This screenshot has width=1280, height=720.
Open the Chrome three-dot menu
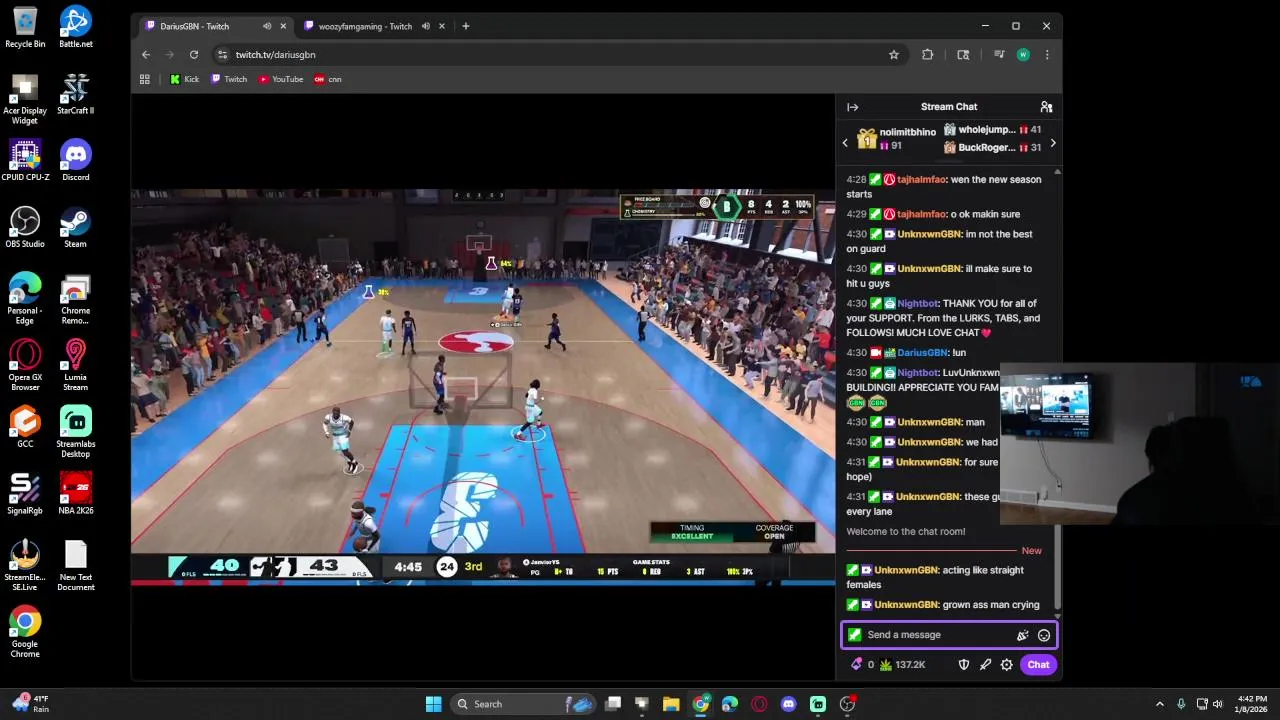[x=1047, y=55]
